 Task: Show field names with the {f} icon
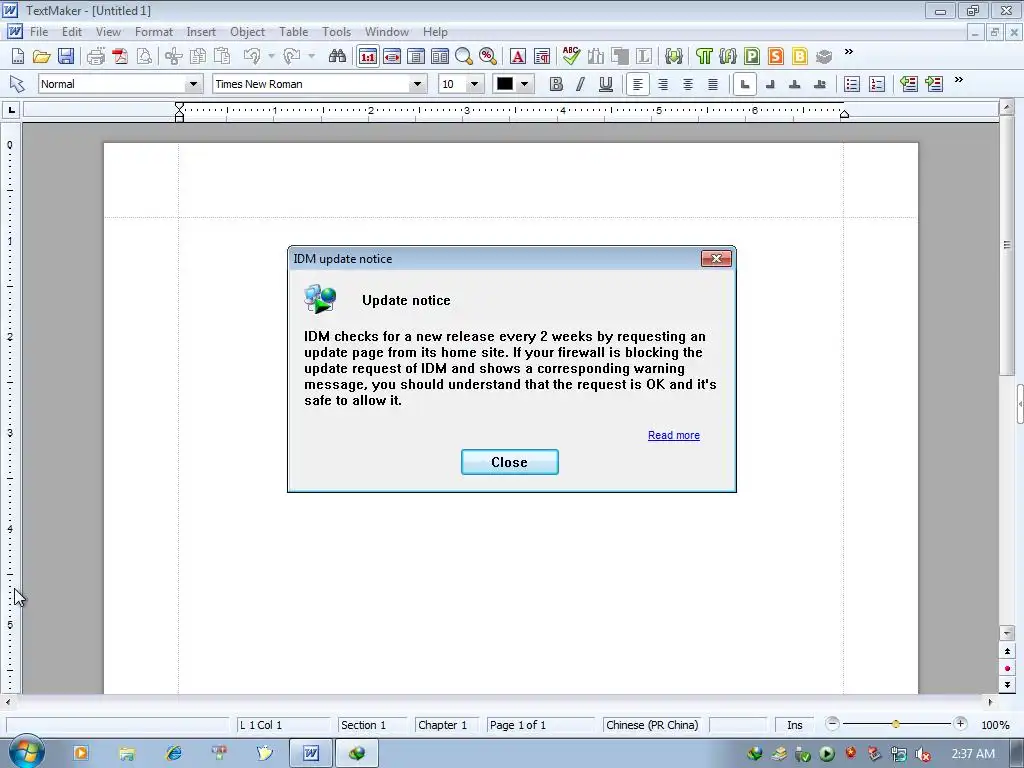[x=728, y=56]
